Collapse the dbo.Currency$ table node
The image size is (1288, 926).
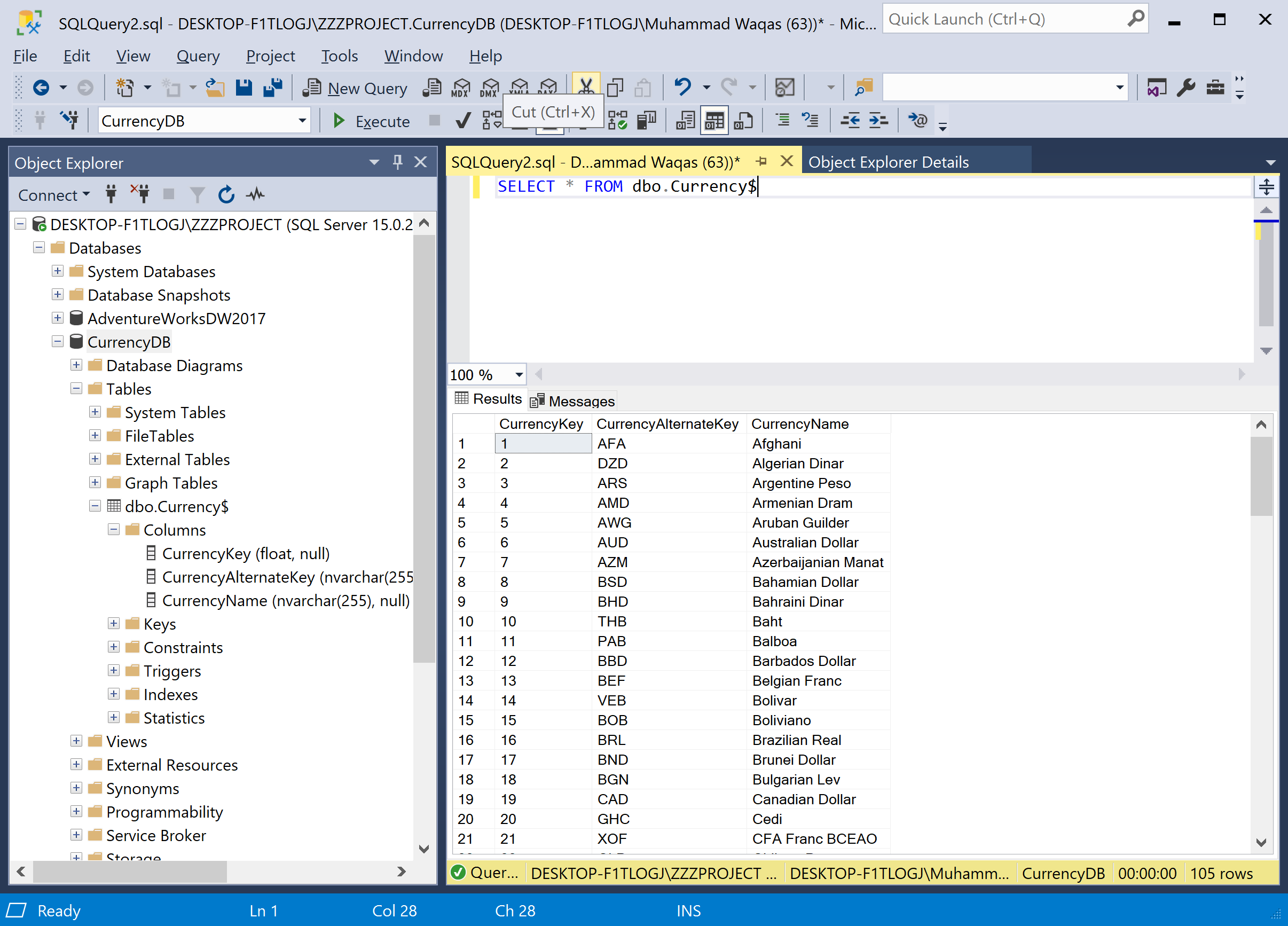(95, 506)
